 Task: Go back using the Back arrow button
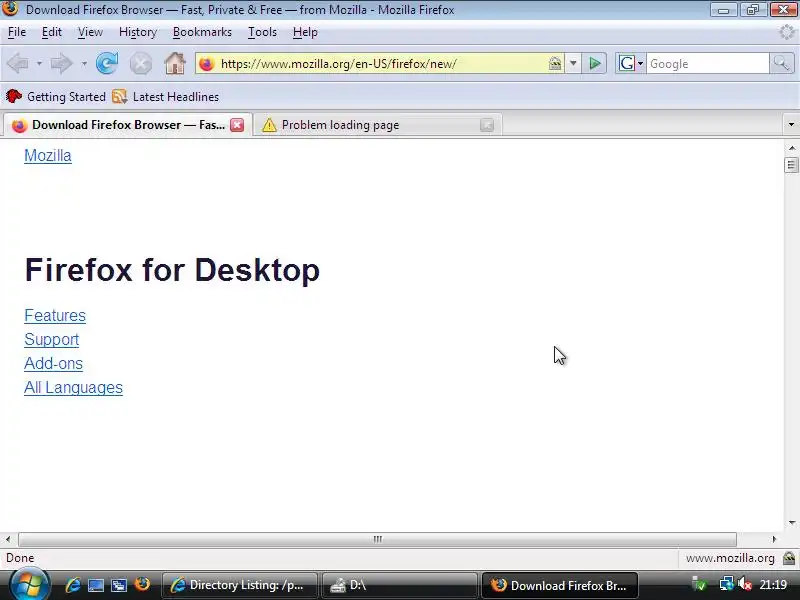click(x=18, y=64)
